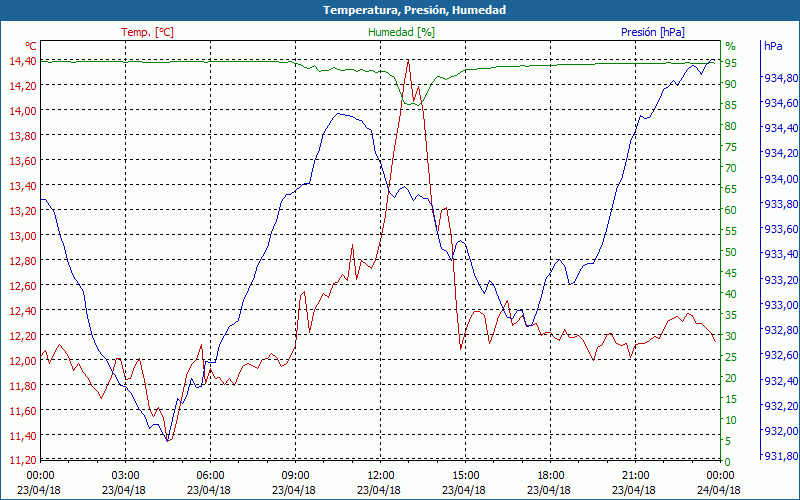Click the chart title 'Temperatura, Presión, Humedad'

pyautogui.click(x=414, y=10)
